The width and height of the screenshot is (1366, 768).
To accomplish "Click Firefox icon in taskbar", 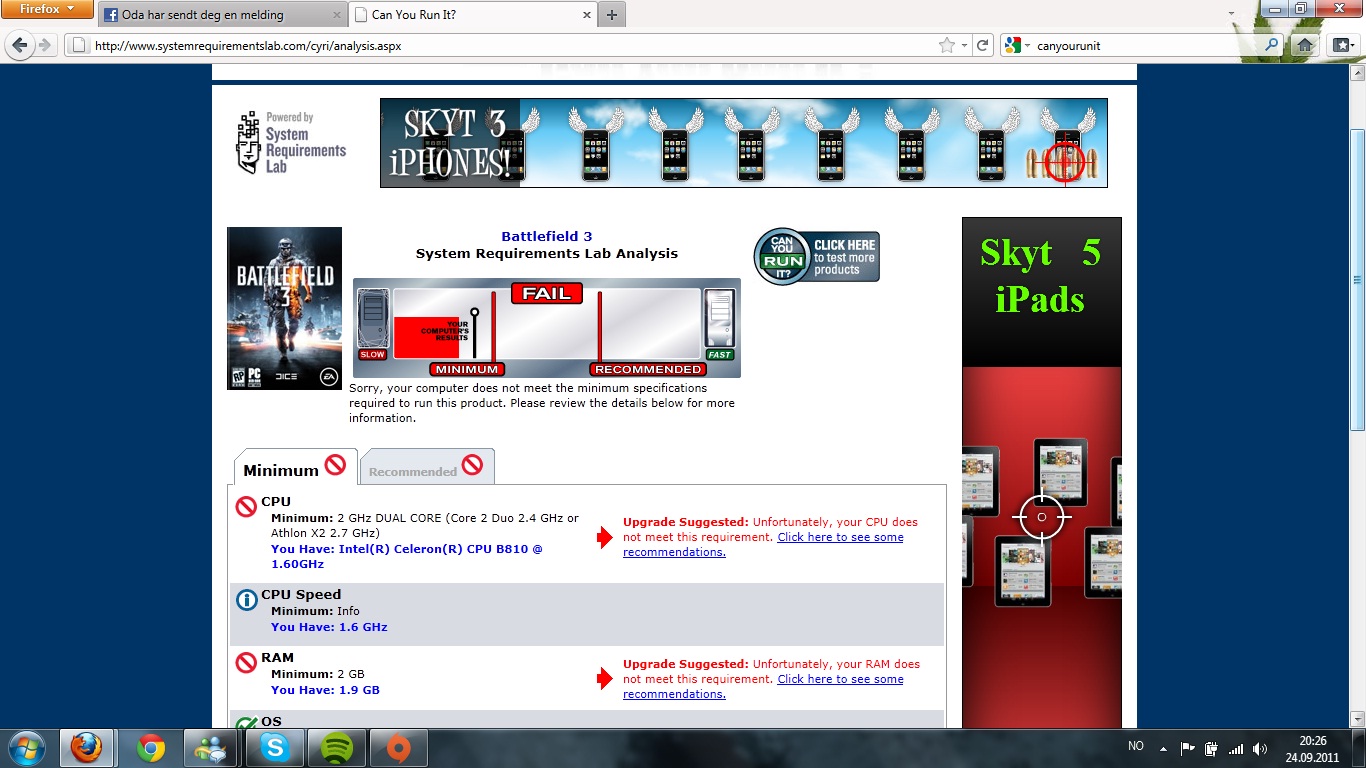I will point(87,748).
